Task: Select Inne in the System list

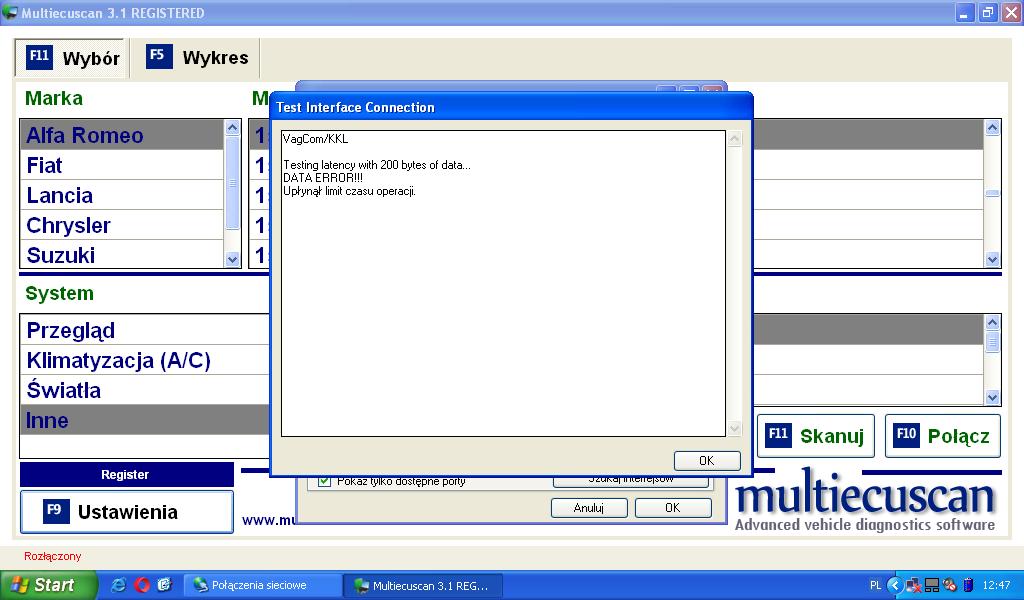Action: tap(145, 420)
